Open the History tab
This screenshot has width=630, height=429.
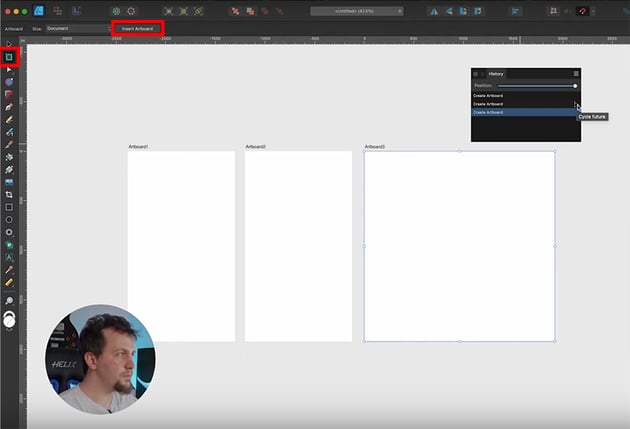495,74
